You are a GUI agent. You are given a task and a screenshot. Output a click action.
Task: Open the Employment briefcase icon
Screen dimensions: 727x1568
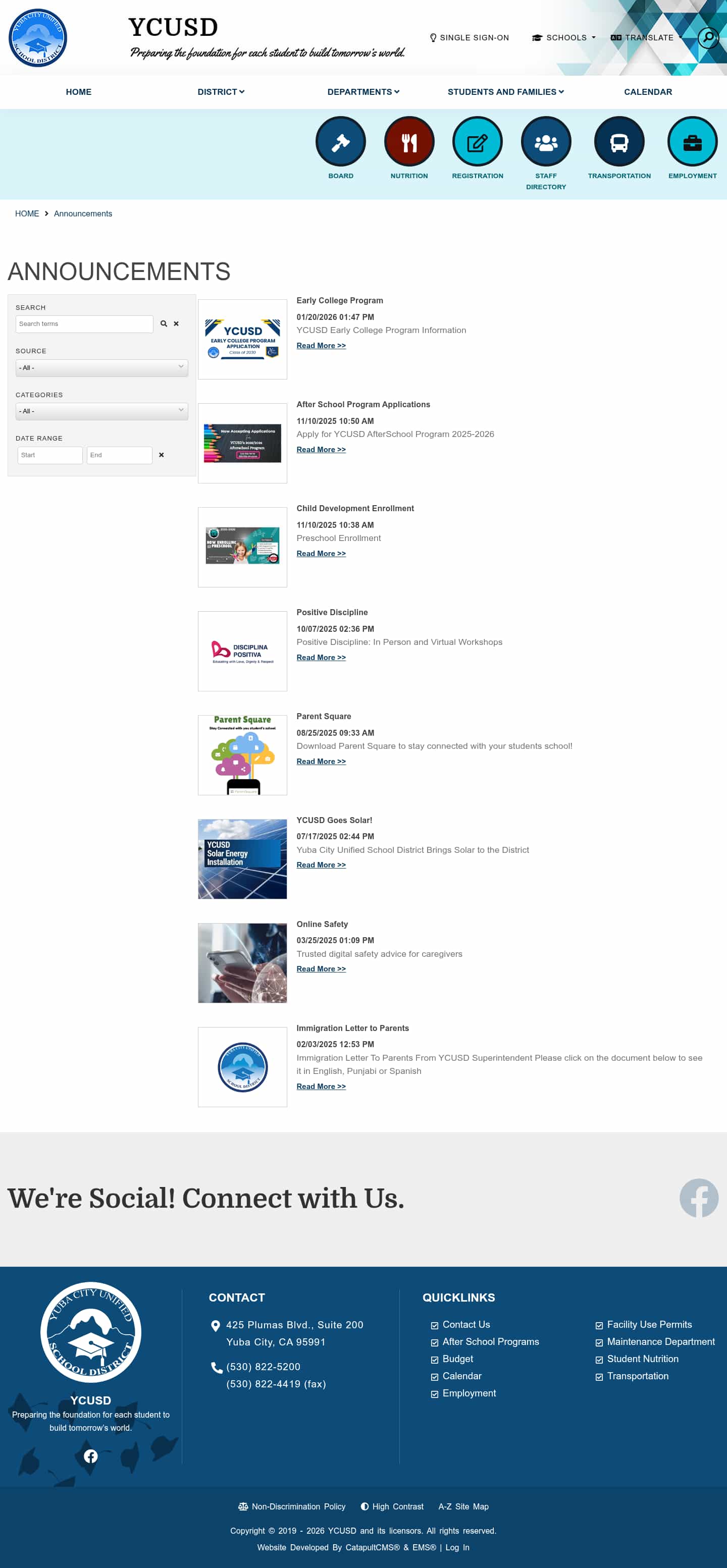[x=692, y=141]
